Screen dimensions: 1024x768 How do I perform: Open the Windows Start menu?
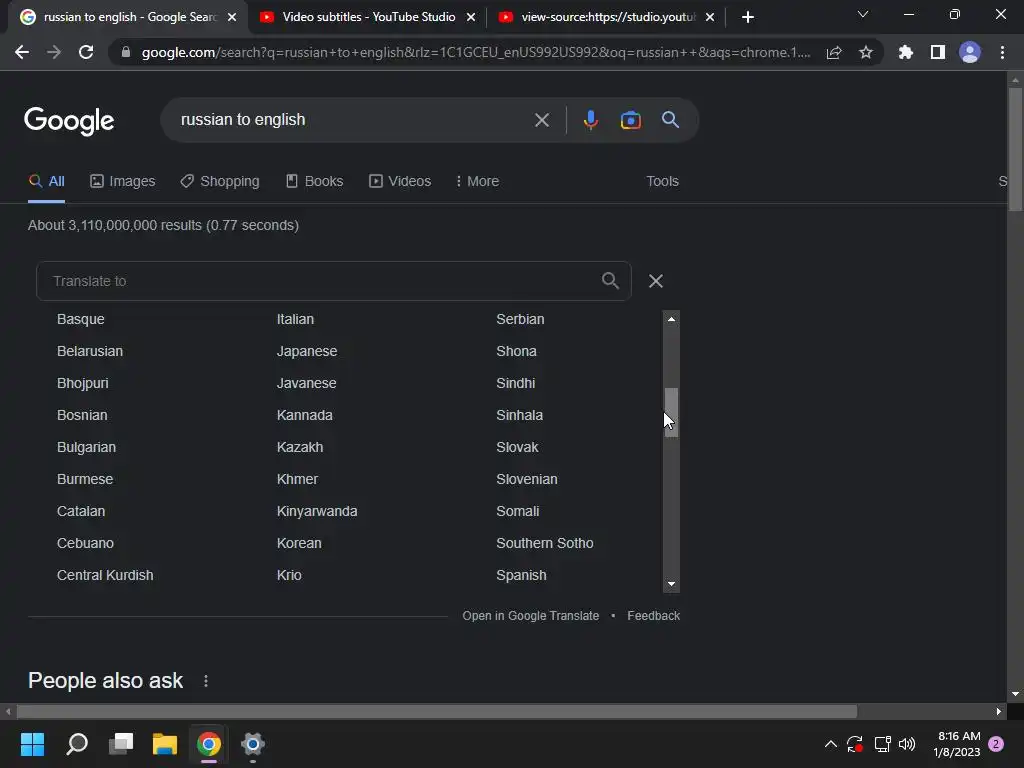[x=33, y=744]
